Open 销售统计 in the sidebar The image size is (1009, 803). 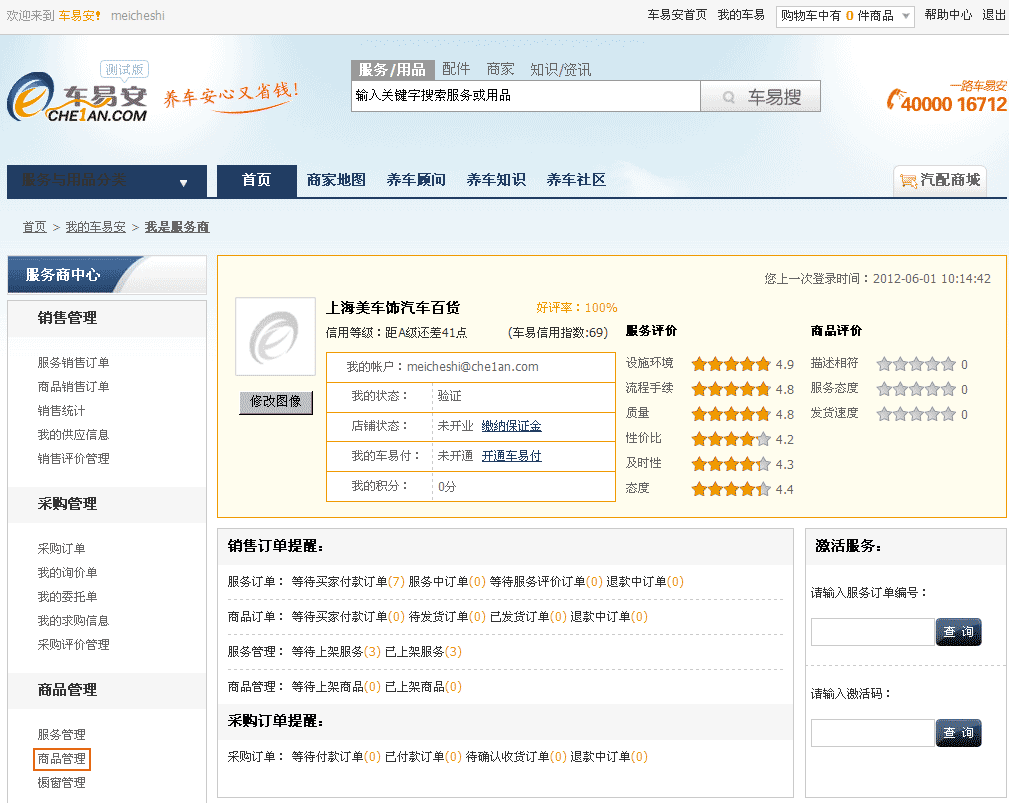coord(61,411)
